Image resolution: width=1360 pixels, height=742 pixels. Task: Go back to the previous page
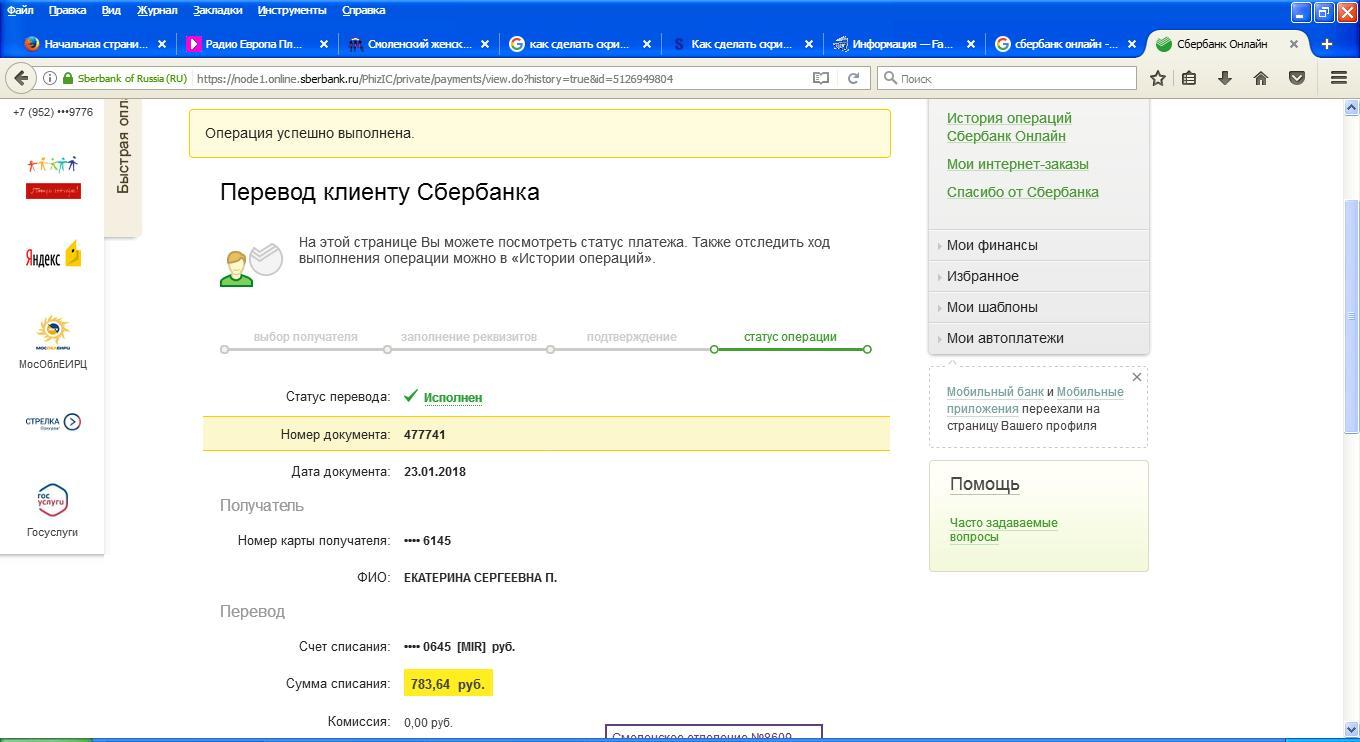click(x=22, y=78)
